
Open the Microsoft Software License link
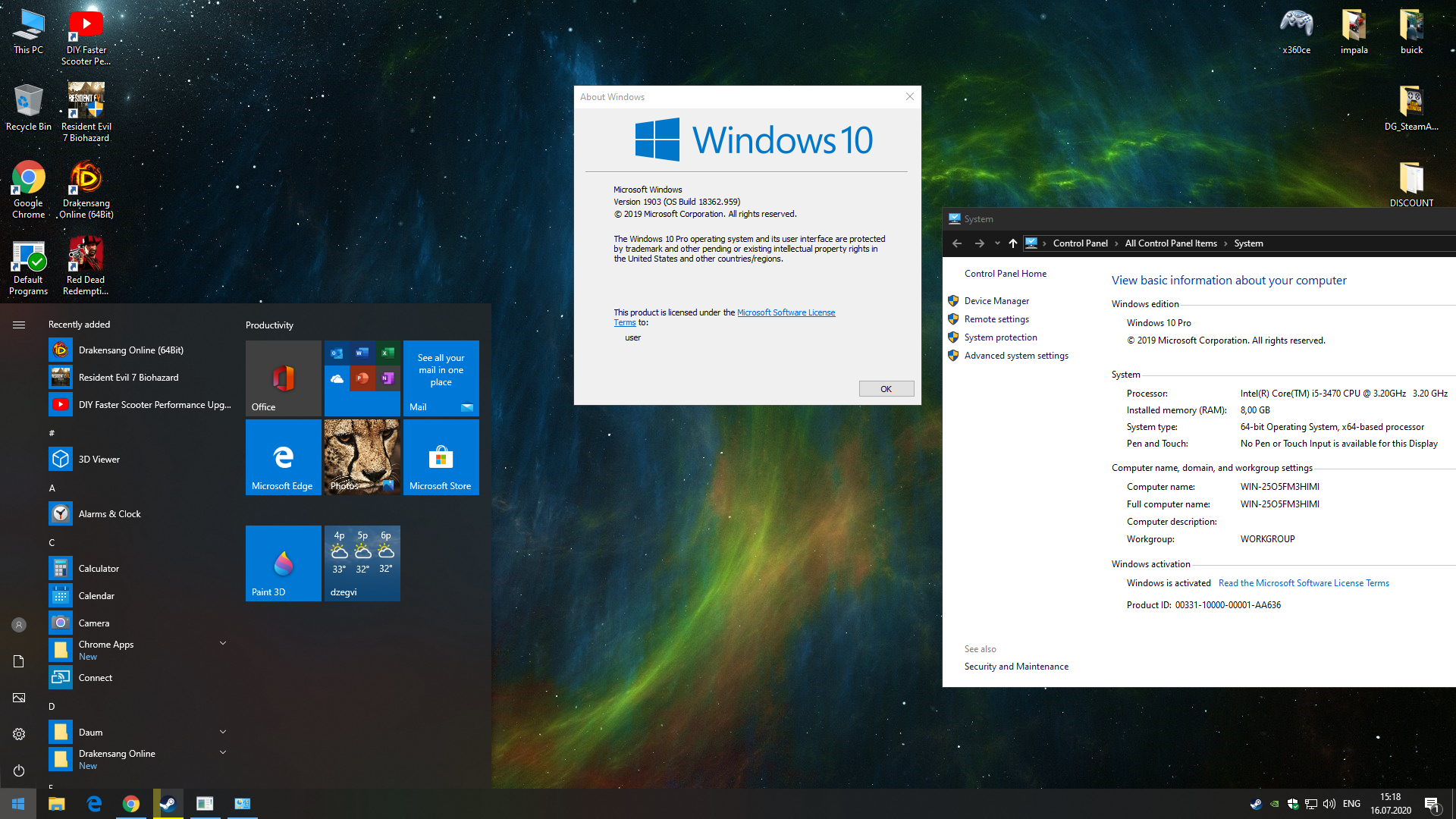click(786, 312)
